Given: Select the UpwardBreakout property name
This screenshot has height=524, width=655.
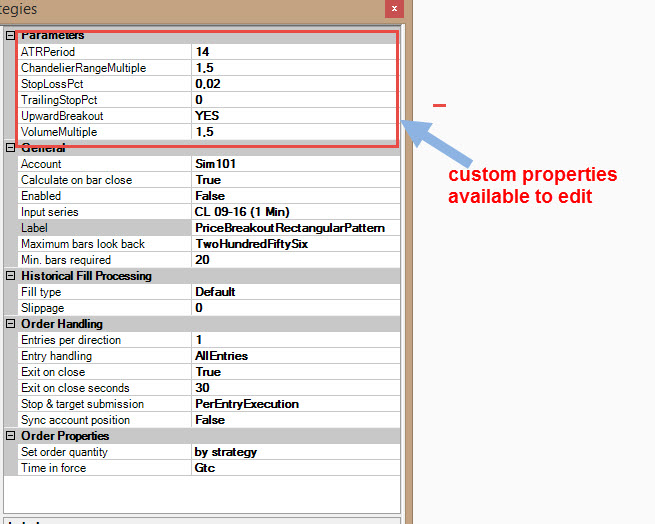Looking at the screenshot, I should click(62, 116).
